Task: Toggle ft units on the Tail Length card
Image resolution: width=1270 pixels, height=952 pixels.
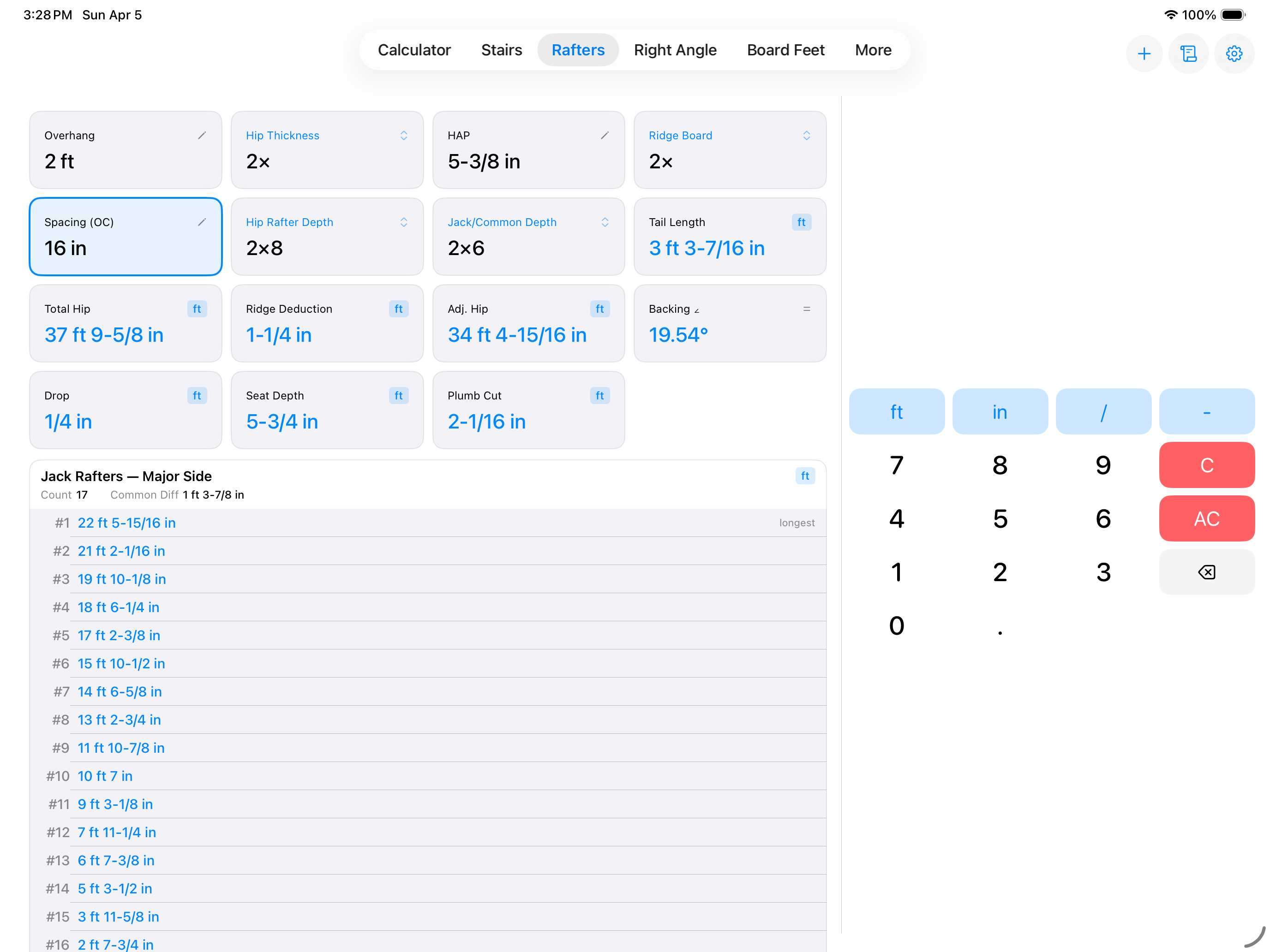Action: tap(802, 222)
